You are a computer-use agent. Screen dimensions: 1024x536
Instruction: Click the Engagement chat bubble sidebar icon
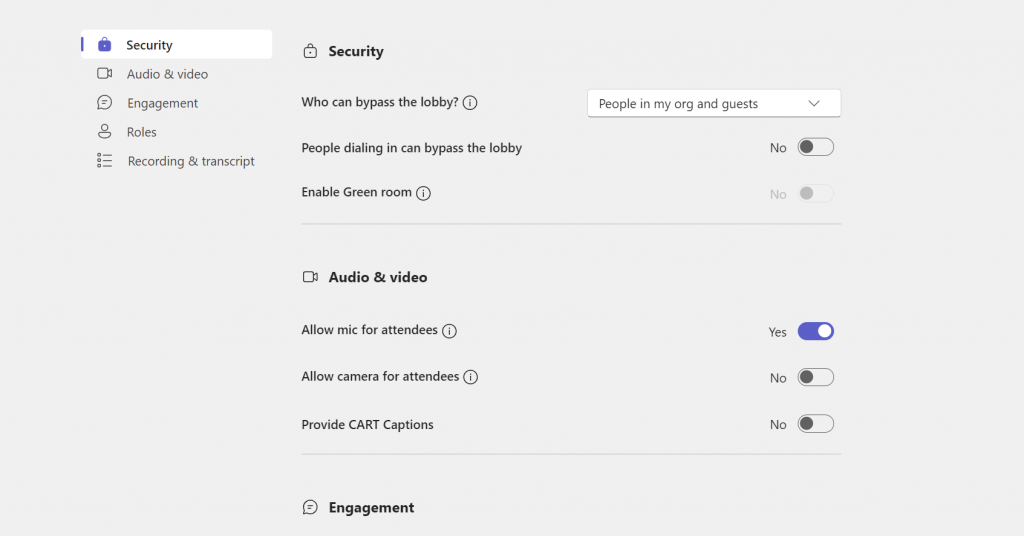(x=105, y=103)
